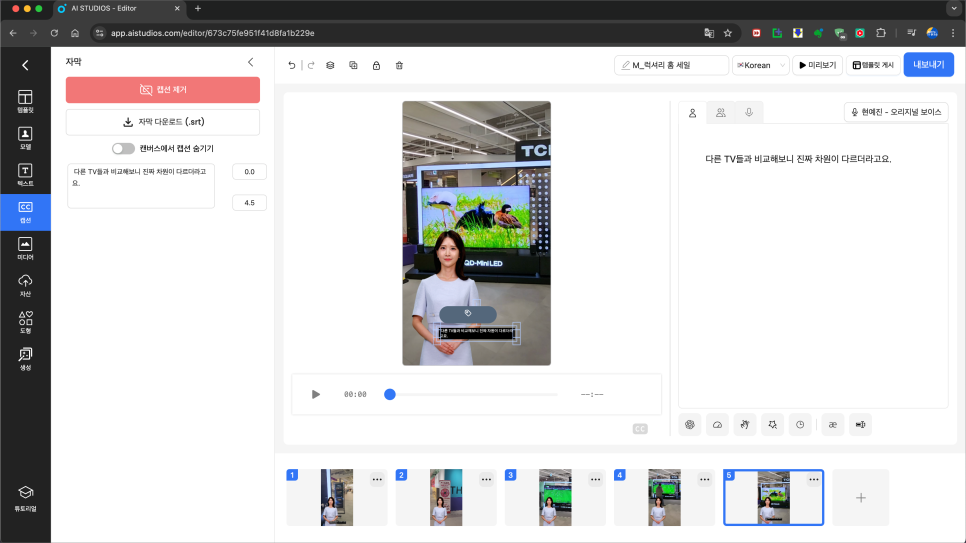Click the waving hand gesture icon
The height and width of the screenshot is (543, 966).
click(x=745, y=425)
